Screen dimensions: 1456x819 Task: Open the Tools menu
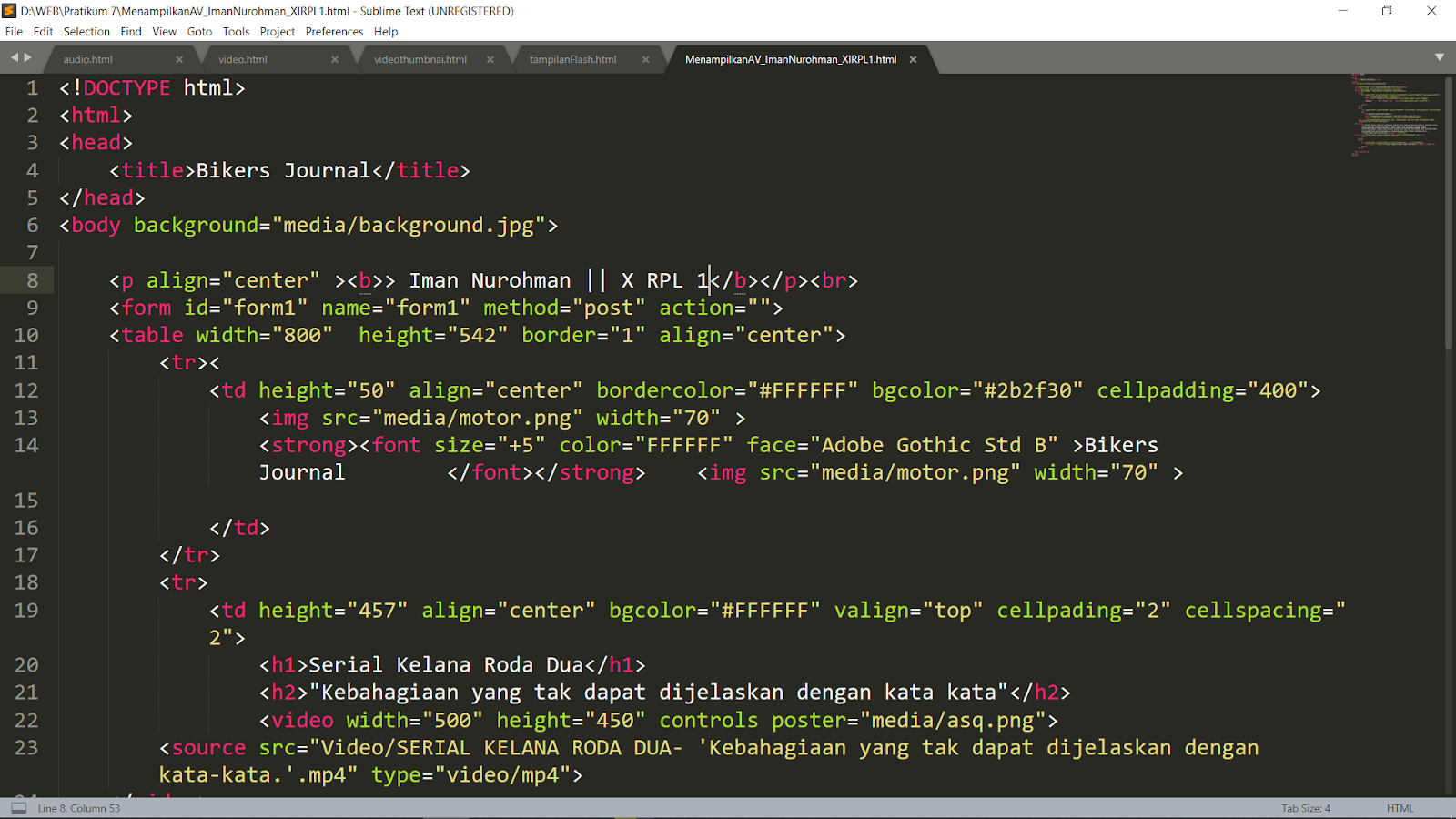click(x=236, y=31)
